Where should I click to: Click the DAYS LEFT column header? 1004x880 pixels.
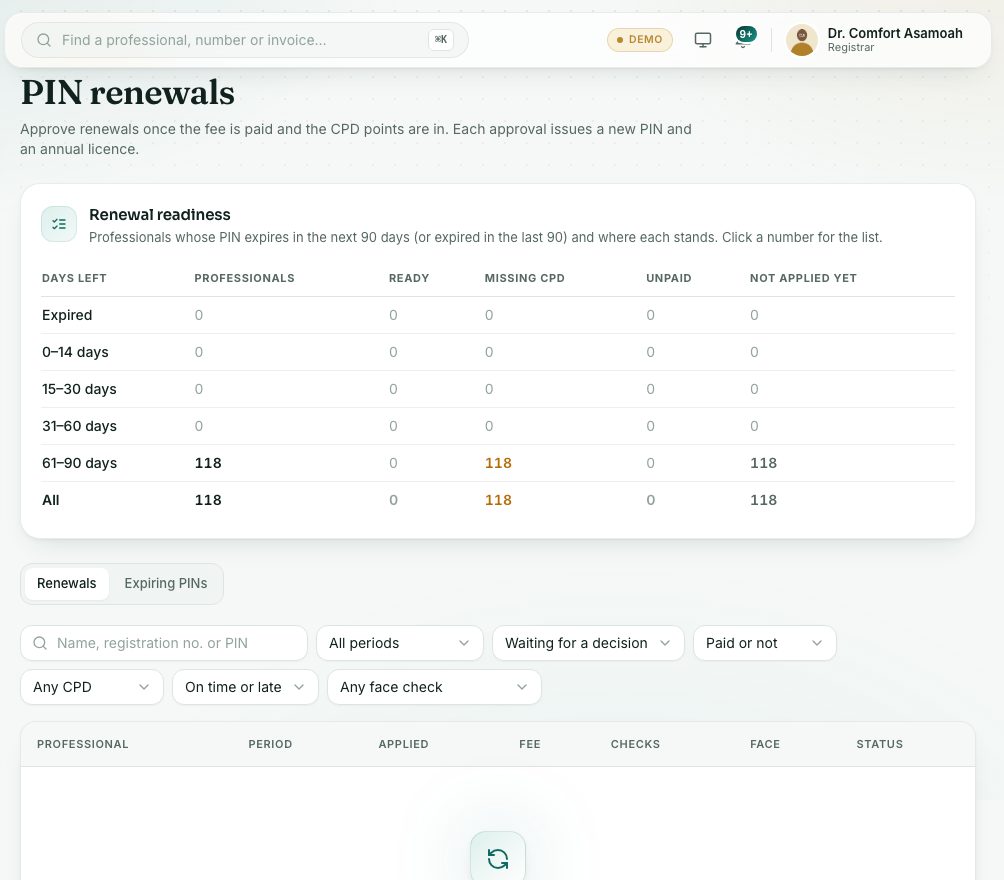pyautogui.click(x=74, y=278)
